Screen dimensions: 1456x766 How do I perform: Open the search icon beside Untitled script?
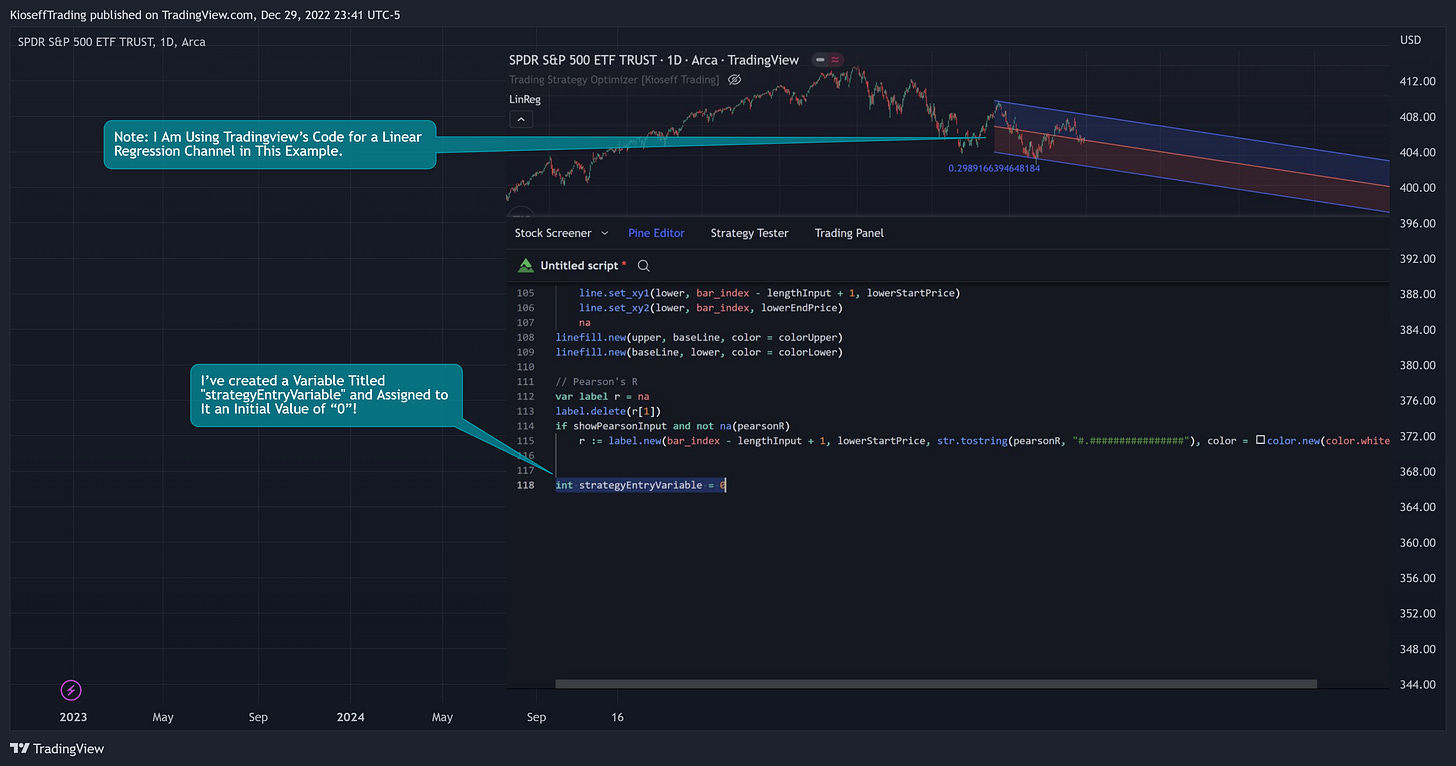pyautogui.click(x=644, y=266)
